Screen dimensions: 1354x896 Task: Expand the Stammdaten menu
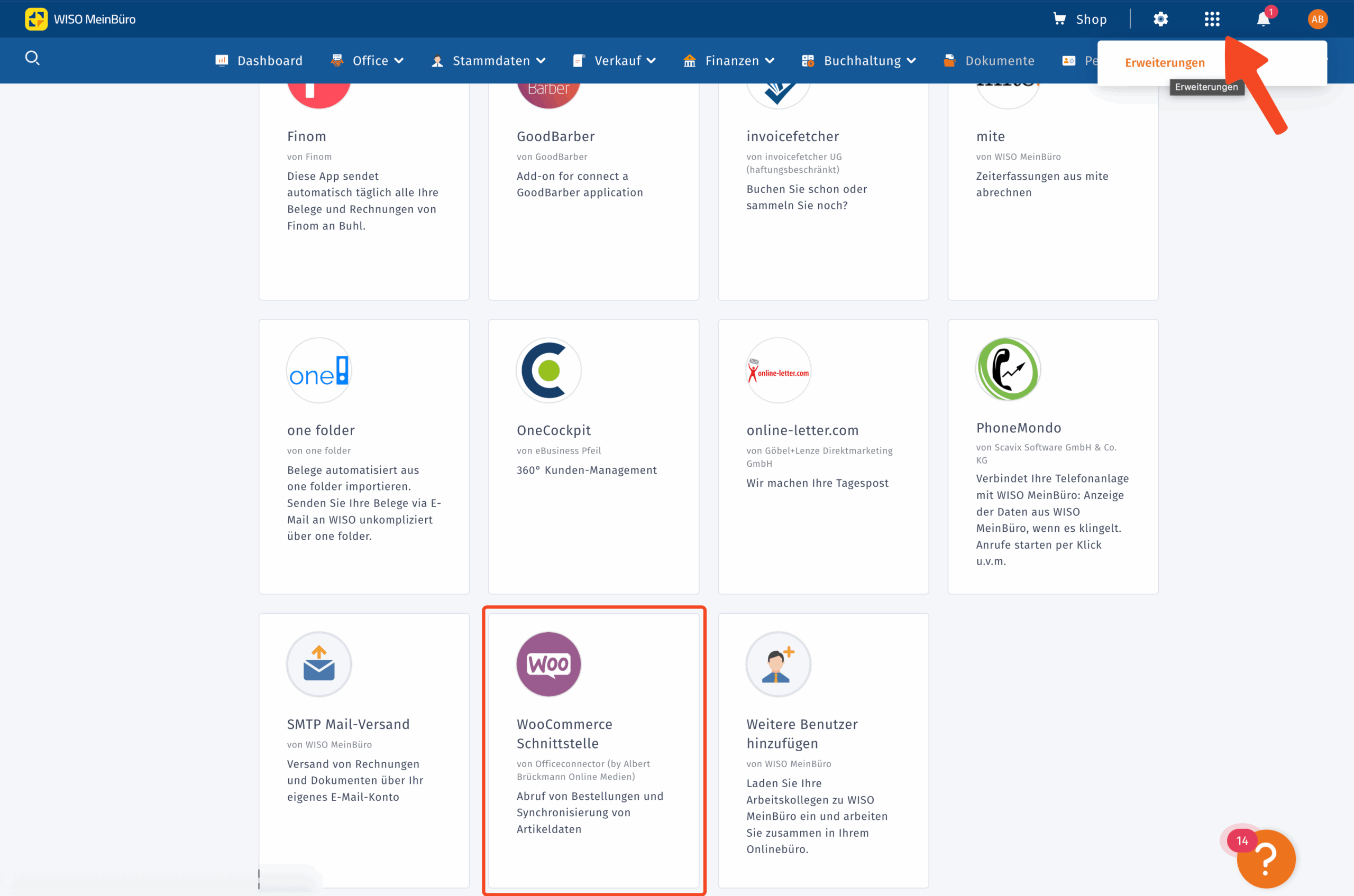(489, 61)
